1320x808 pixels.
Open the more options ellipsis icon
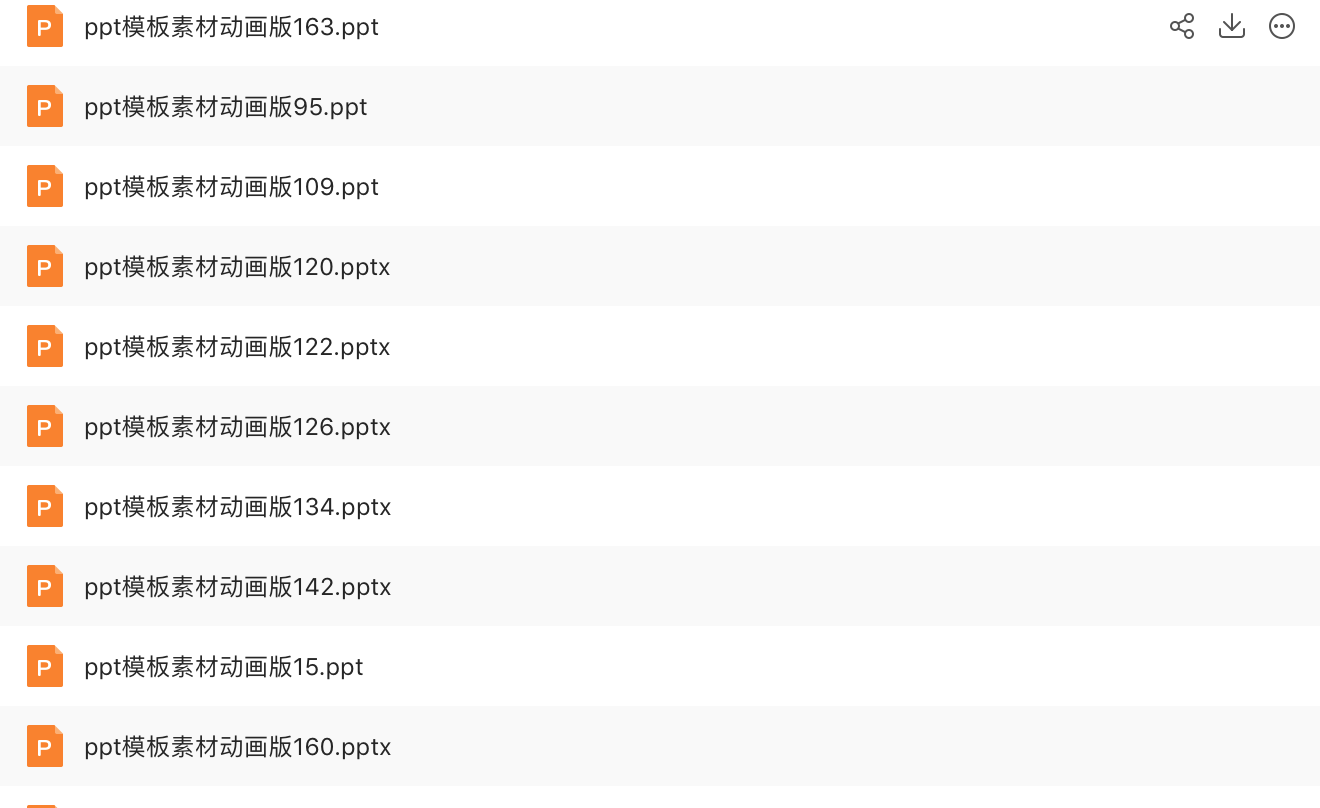coord(1282,27)
